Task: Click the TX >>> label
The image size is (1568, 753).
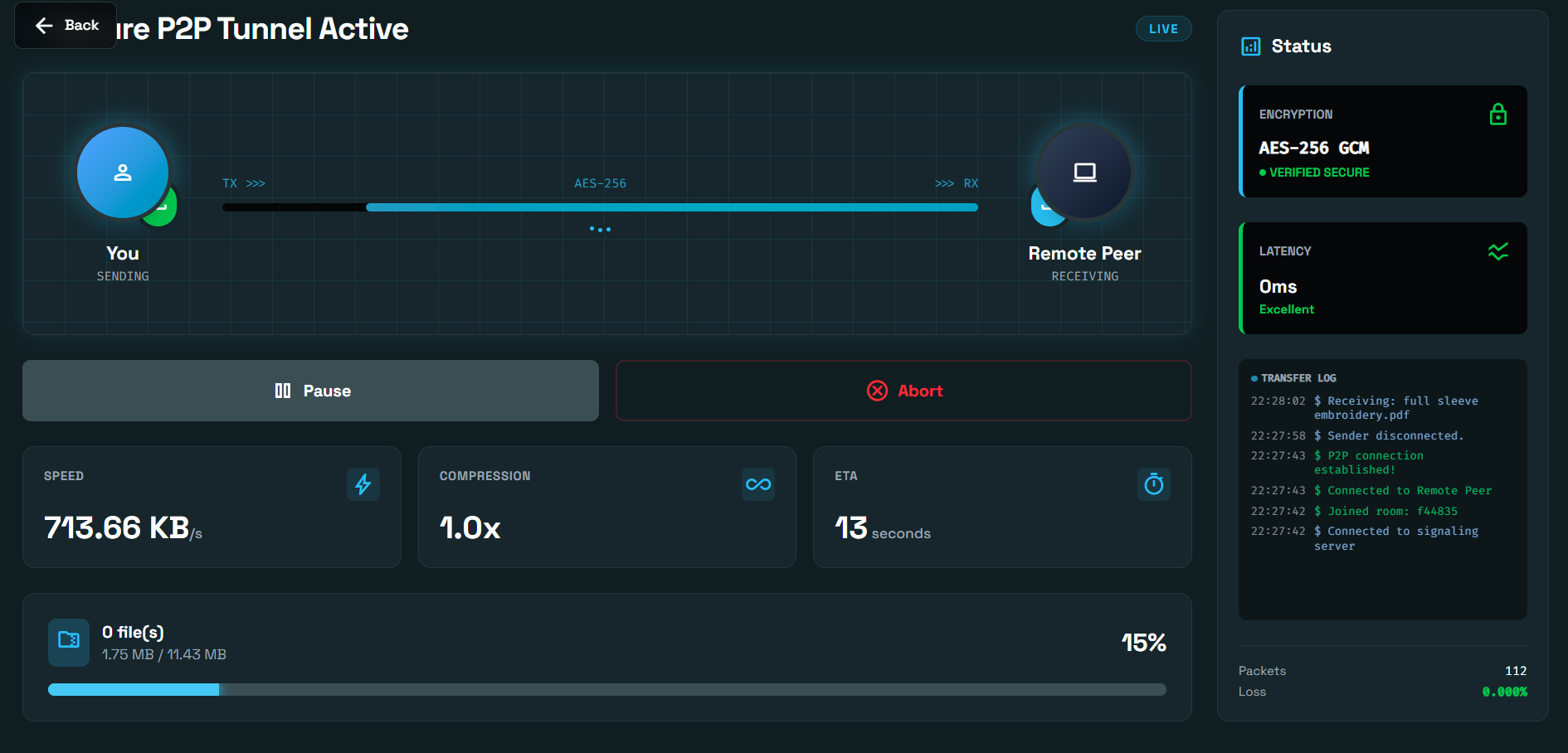Action: point(243,183)
